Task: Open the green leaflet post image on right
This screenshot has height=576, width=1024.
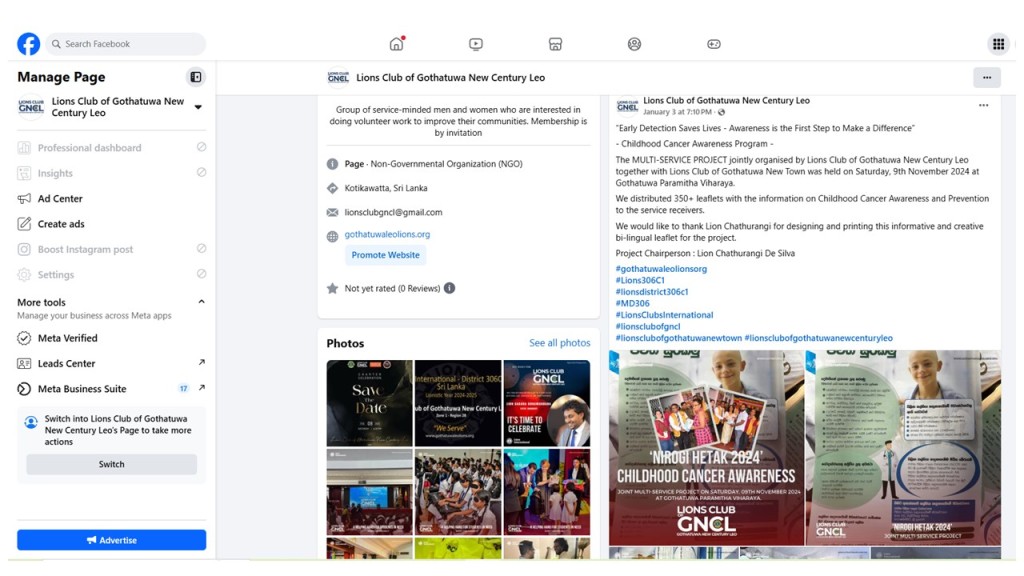Action: pos(903,447)
